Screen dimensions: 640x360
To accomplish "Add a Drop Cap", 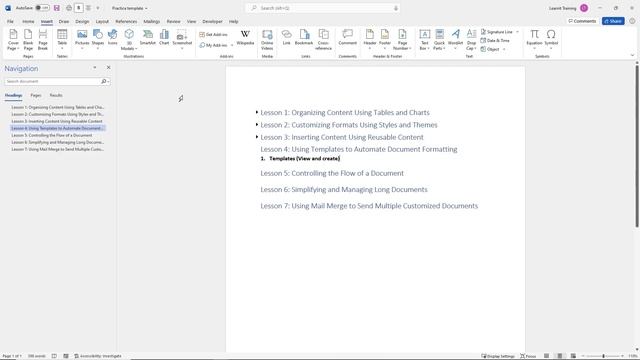I will pyautogui.click(x=471, y=40).
